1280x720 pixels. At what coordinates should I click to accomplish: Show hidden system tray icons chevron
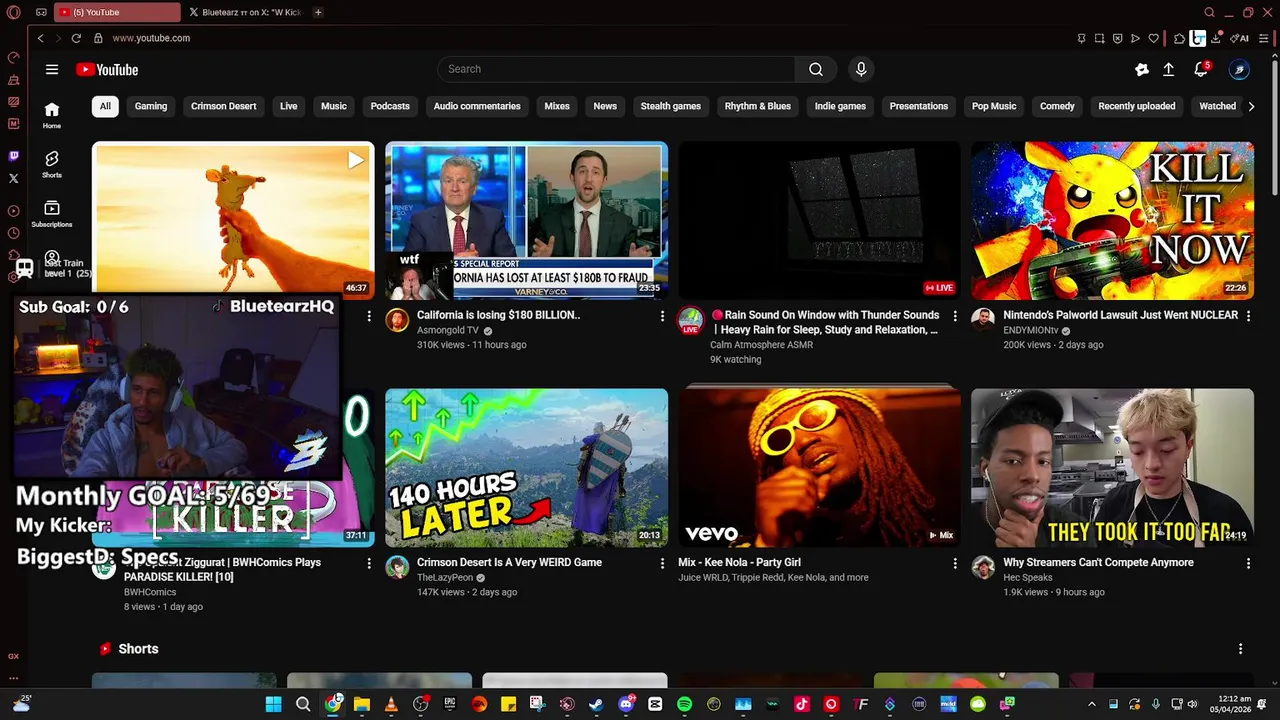click(x=1091, y=704)
